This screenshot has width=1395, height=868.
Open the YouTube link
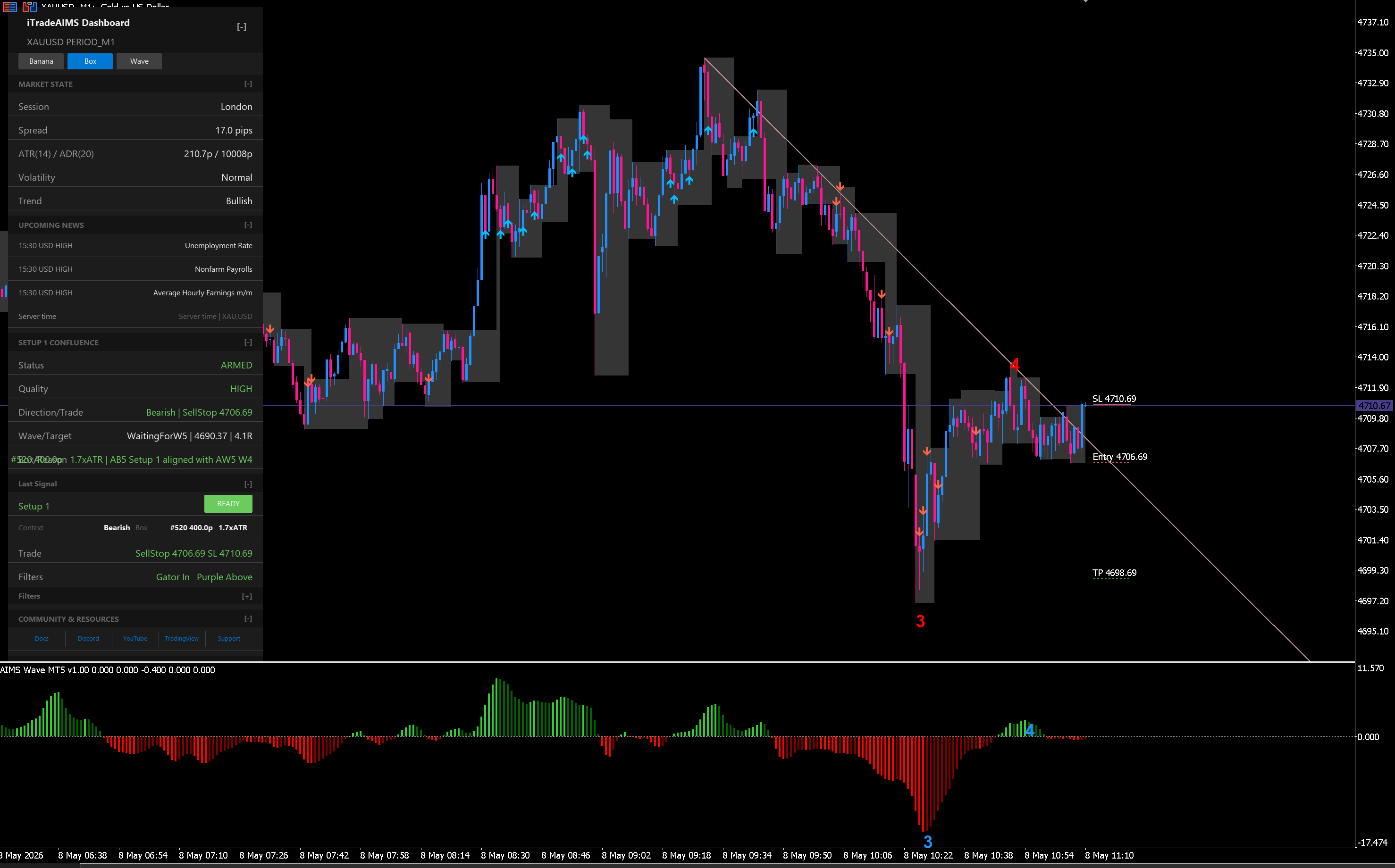pos(135,638)
